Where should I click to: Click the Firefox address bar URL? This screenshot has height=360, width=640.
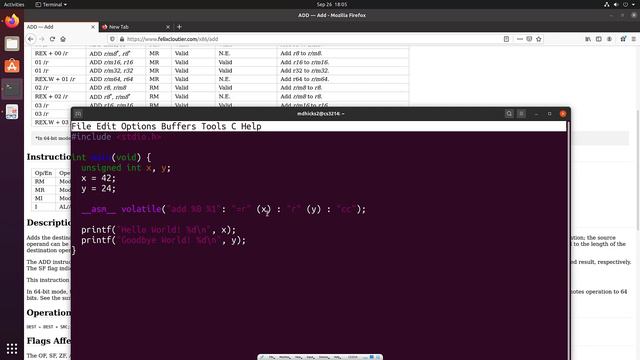tap(172, 39)
